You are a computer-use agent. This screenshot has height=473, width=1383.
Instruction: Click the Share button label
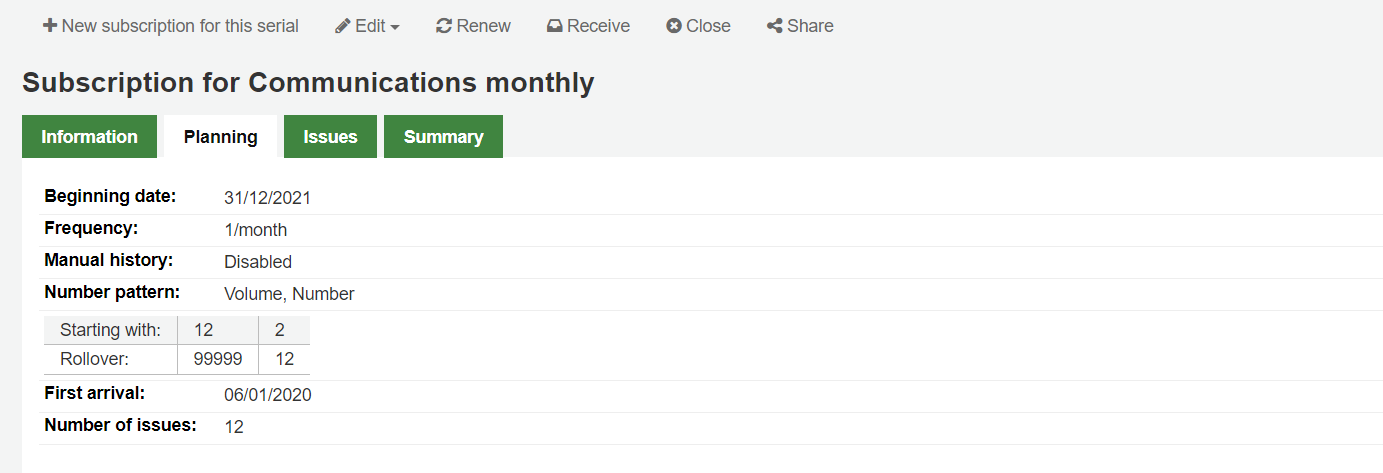tap(810, 26)
